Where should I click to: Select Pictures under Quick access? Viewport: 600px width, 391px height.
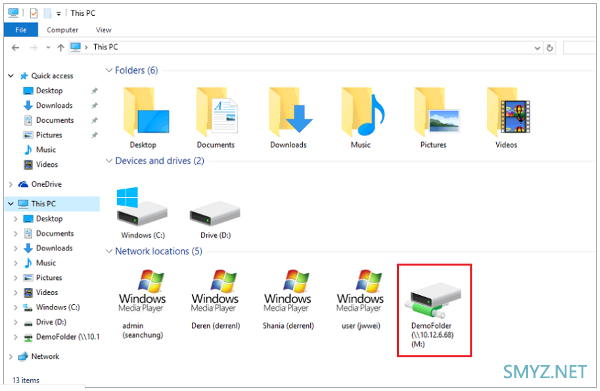point(49,135)
